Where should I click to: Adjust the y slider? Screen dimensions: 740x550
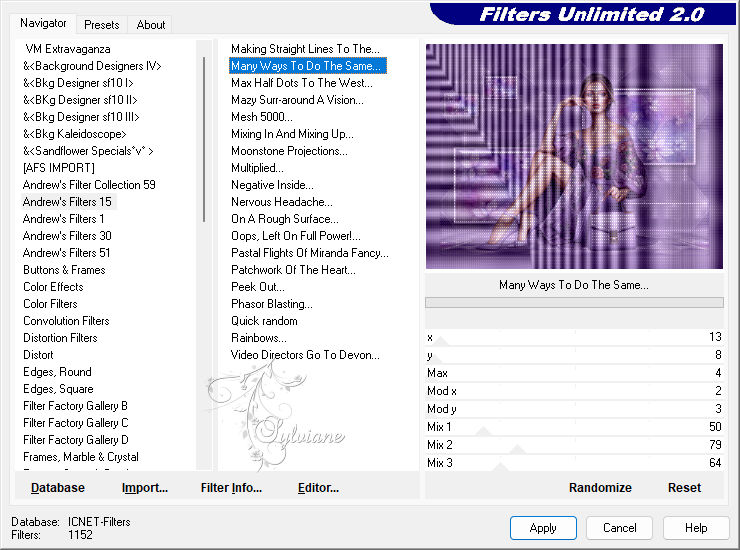tap(574, 355)
